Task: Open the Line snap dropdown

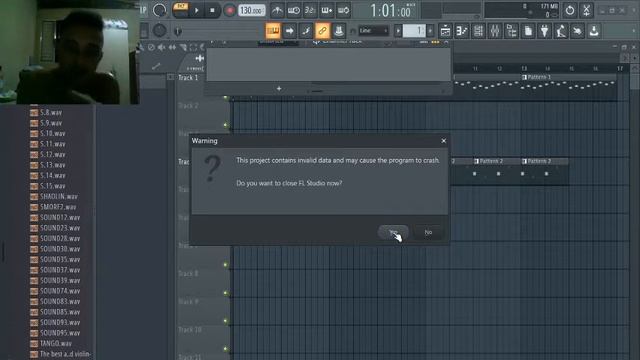Action: (373, 31)
